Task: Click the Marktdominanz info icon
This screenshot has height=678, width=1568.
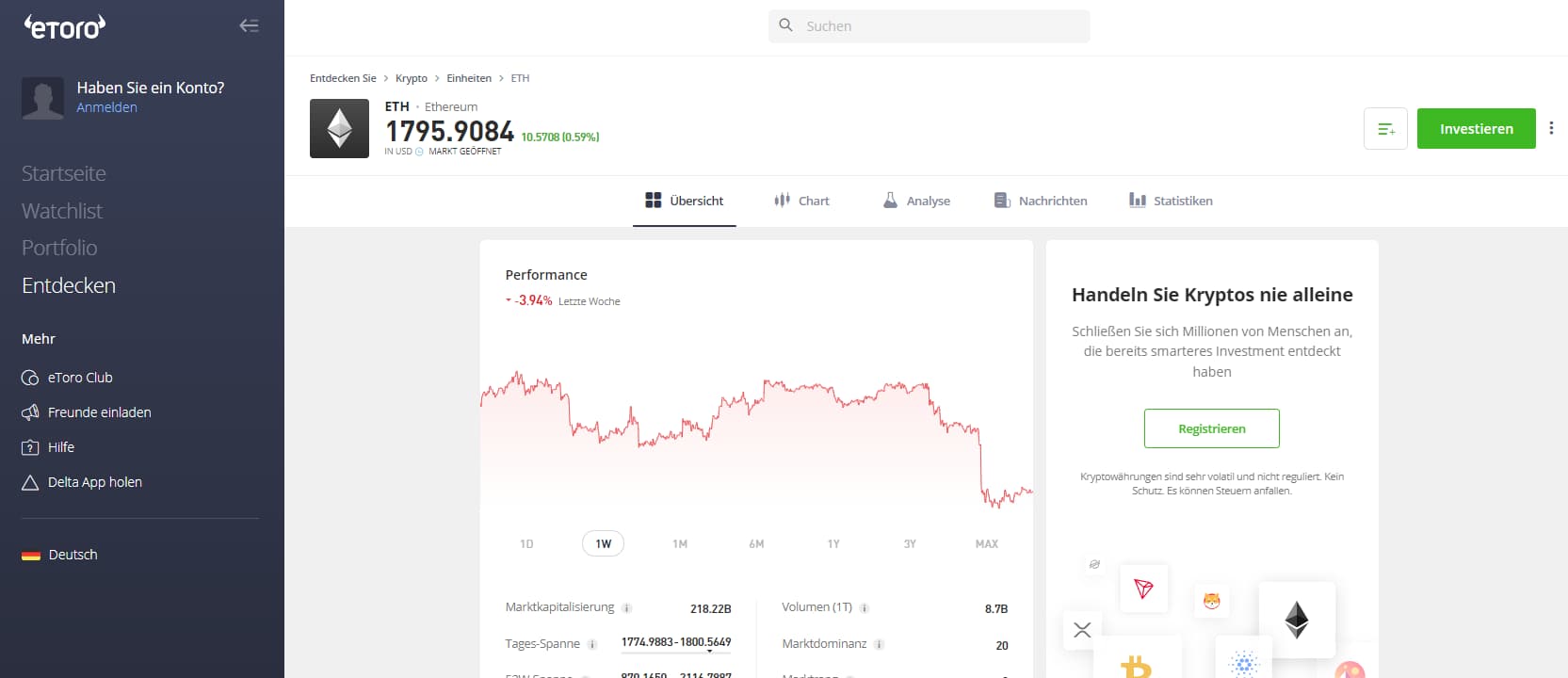Action: tap(879, 645)
